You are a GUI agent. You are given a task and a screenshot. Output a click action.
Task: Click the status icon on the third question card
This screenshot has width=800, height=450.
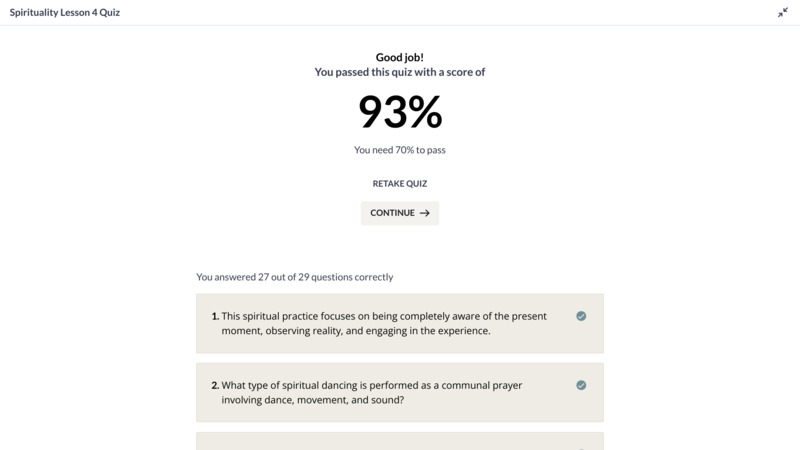point(581,448)
